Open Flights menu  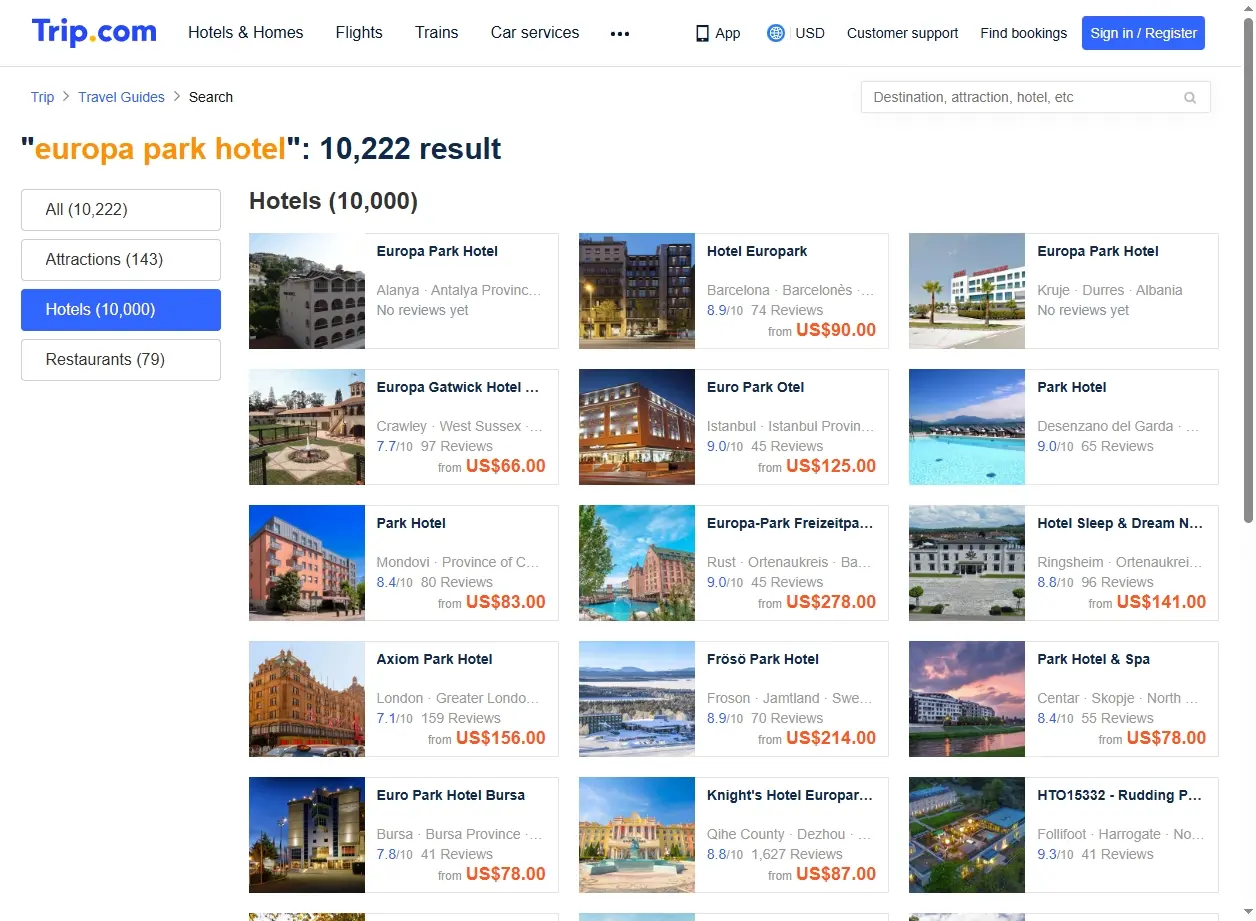click(359, 33)
